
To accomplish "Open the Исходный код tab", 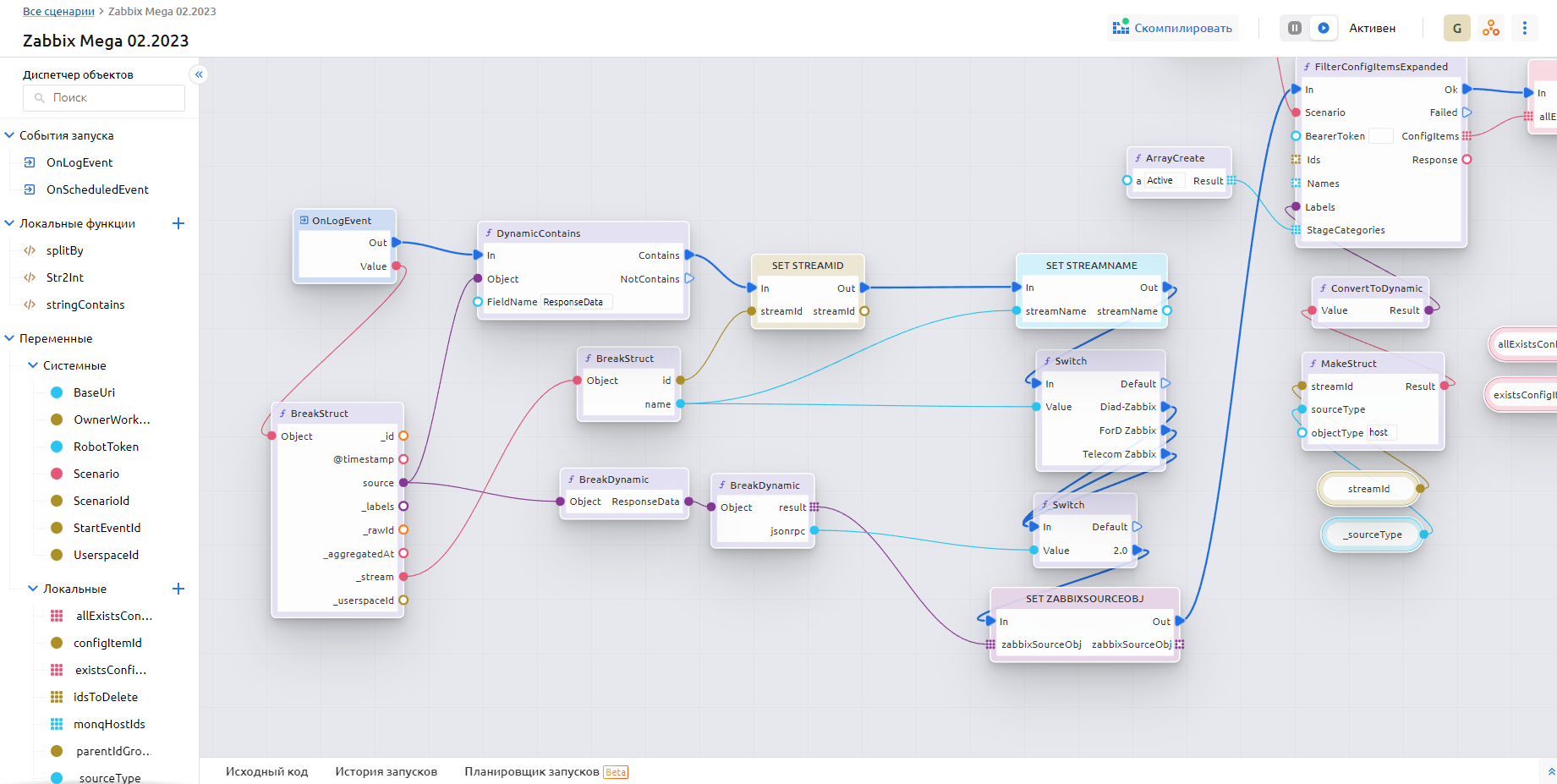I will click(266, 771).
